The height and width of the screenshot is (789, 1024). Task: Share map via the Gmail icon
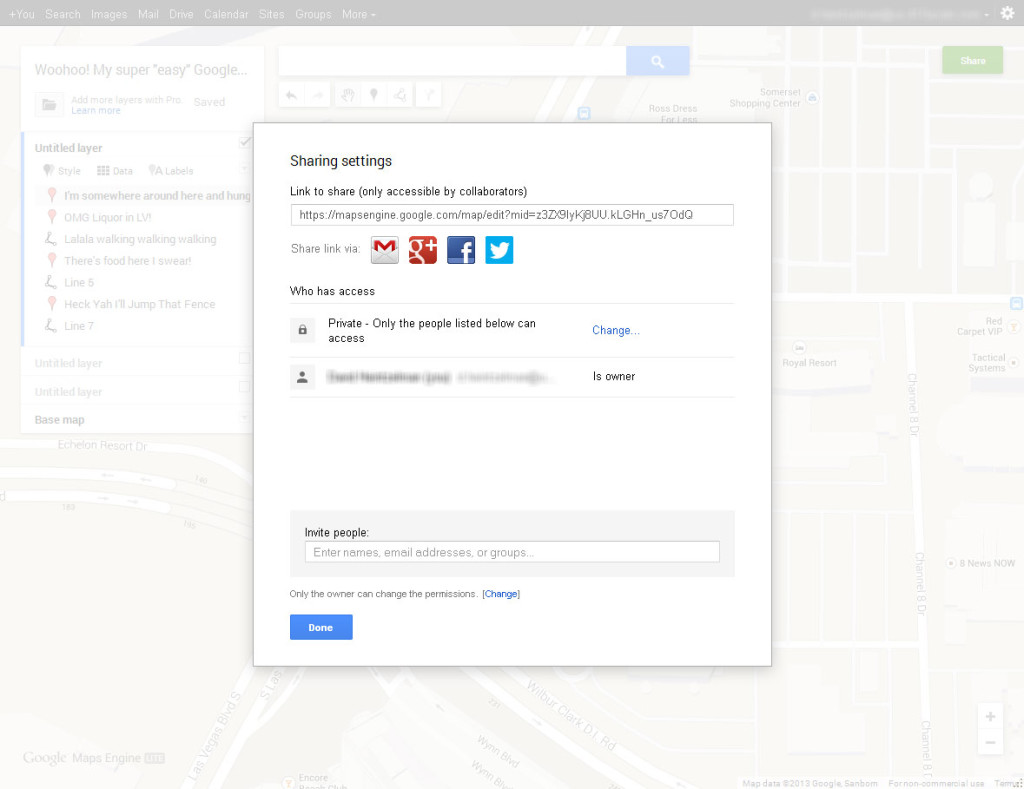[x=384, y=250]
